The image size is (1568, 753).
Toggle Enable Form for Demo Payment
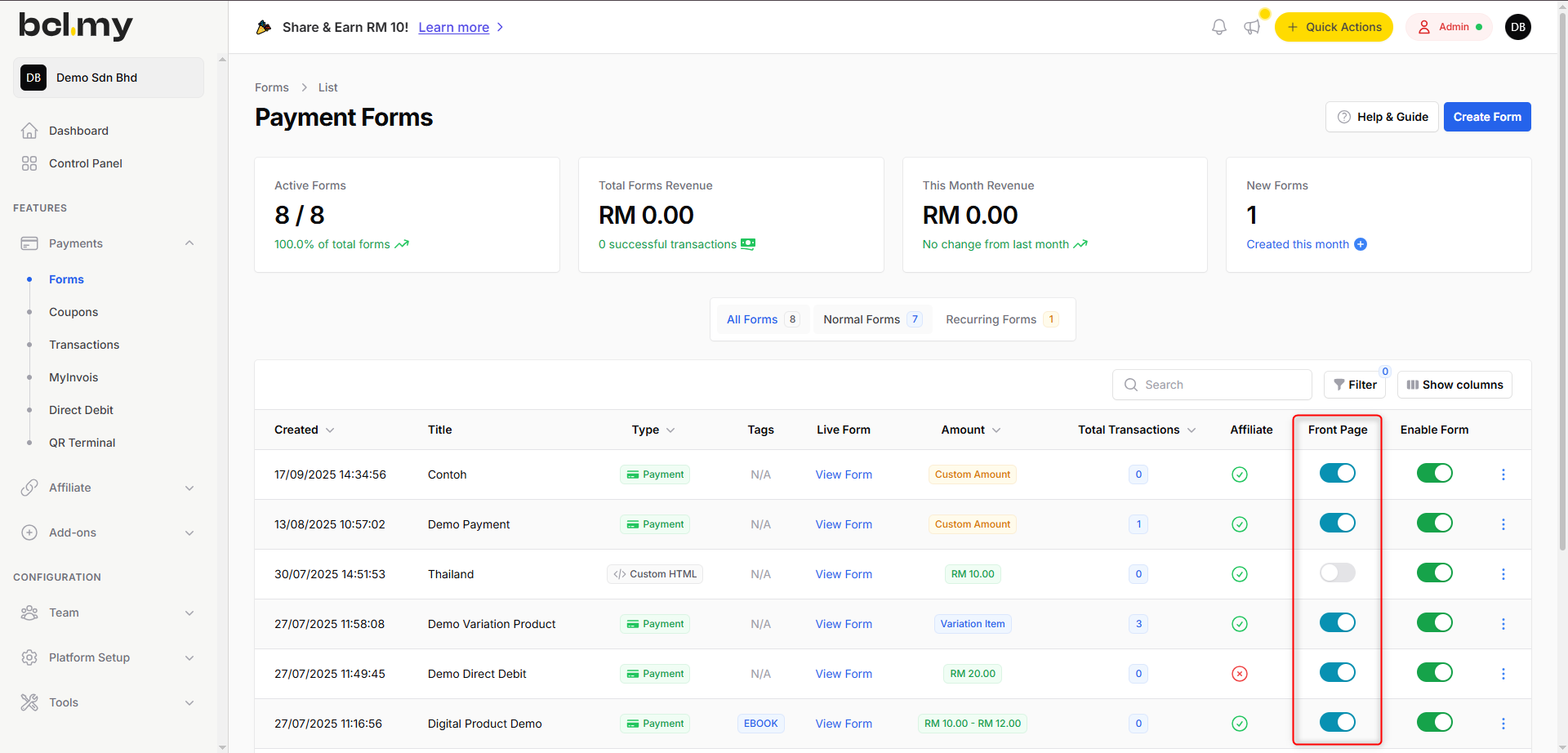click(x=1435, y=523)
